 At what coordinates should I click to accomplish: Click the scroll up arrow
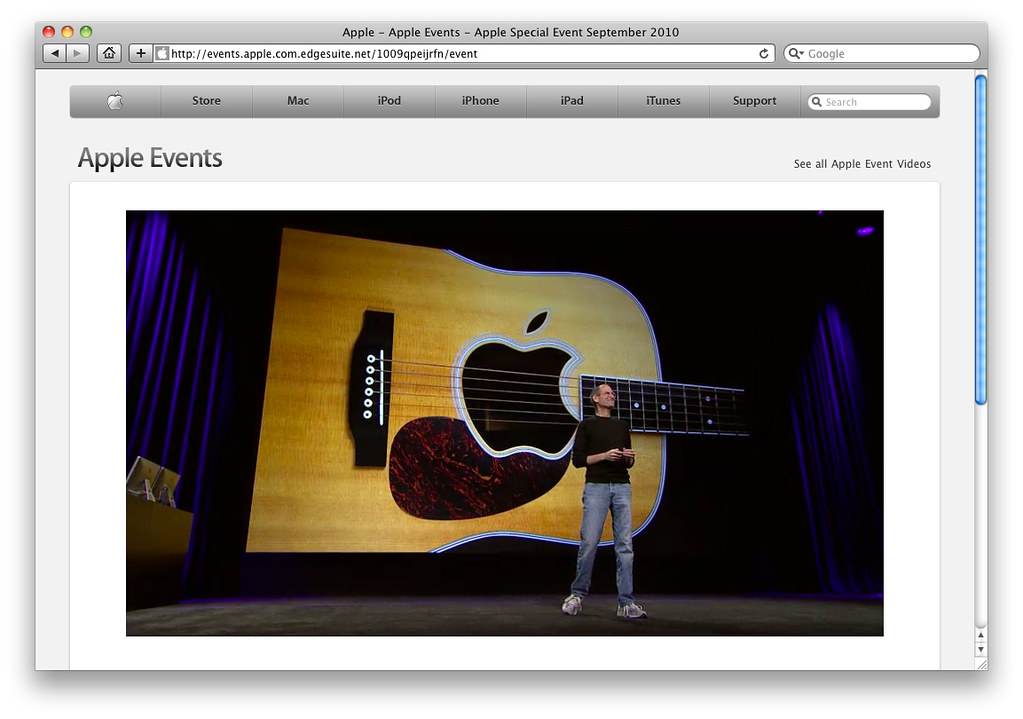[x=981, y=635]
